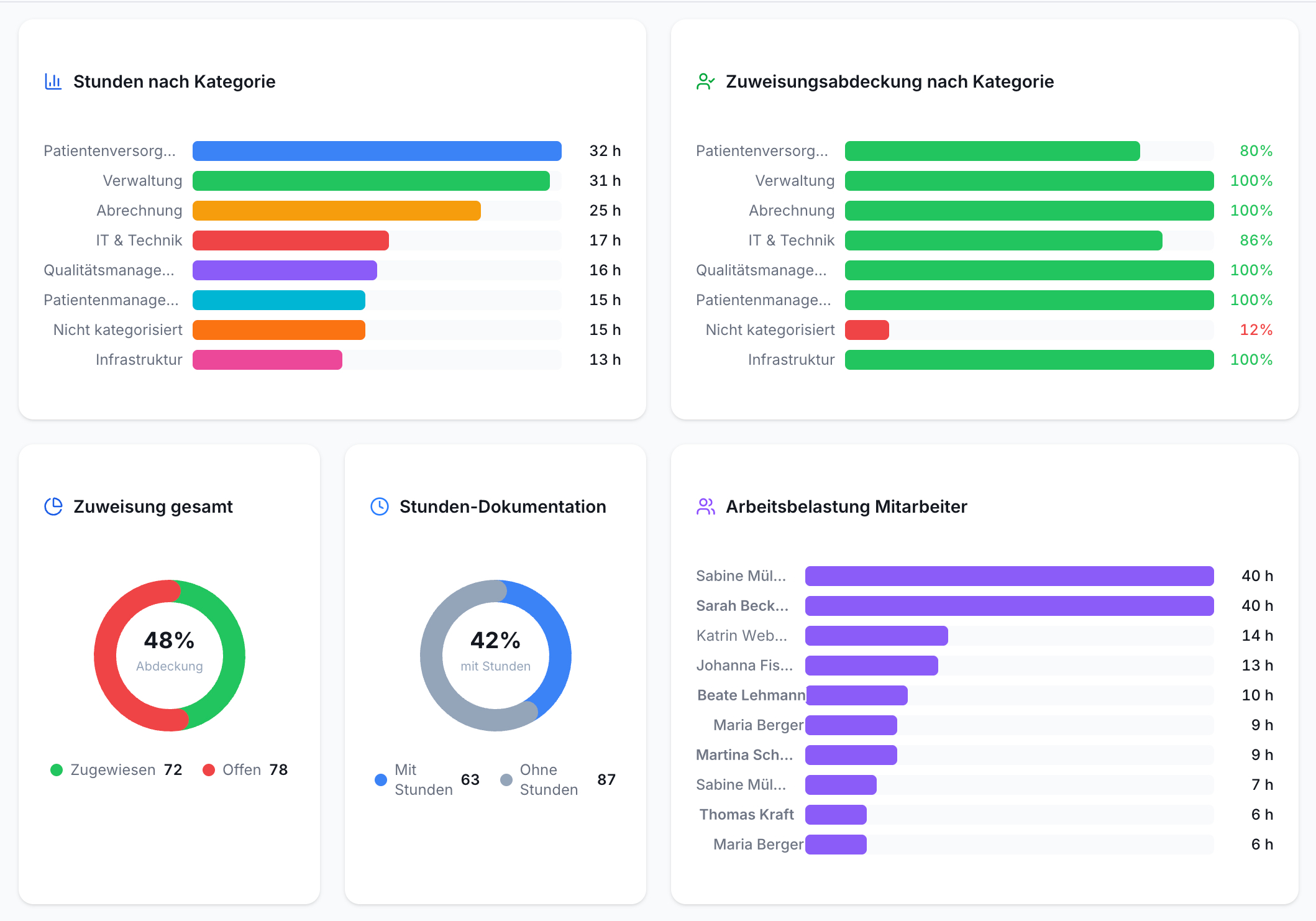Click the red Nicht kategorisiert 12% coverage bar
1316x921 pixels.
coord(867,330)
